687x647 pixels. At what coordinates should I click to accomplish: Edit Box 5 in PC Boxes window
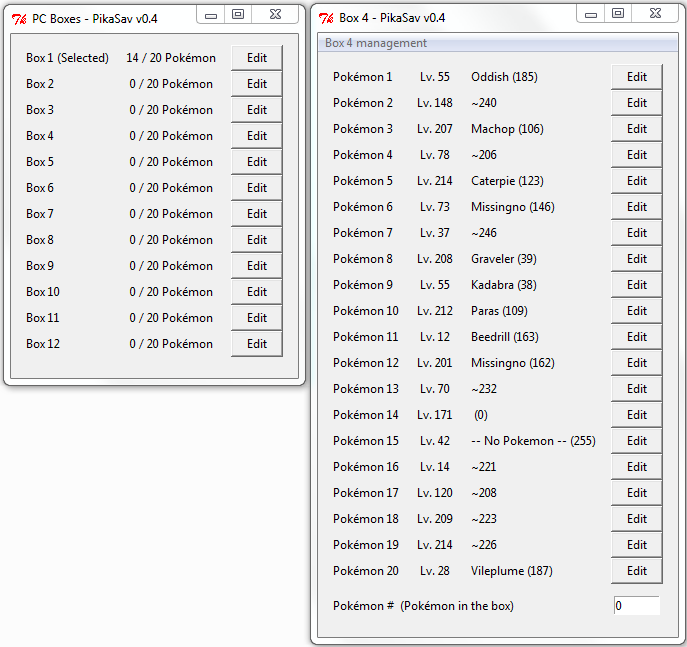pos(257,162)
